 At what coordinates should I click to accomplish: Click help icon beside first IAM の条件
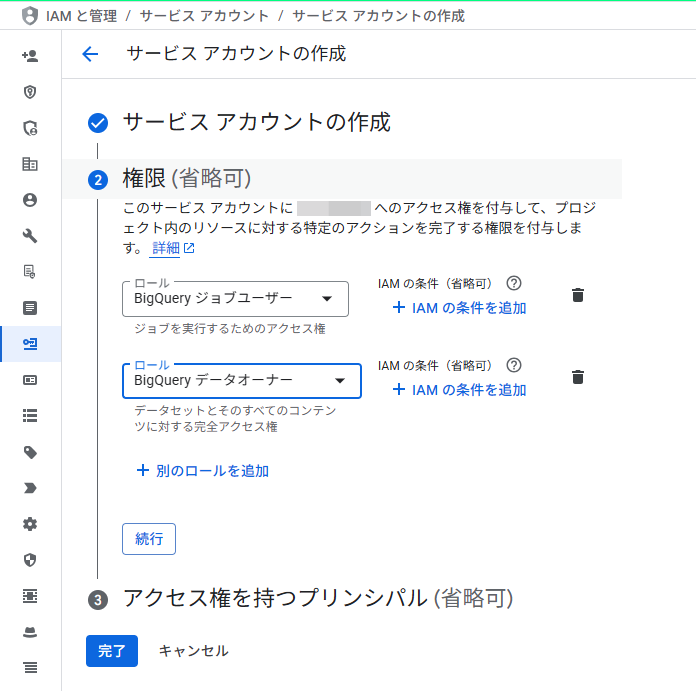pyautogui.click(x=514, y=284)
